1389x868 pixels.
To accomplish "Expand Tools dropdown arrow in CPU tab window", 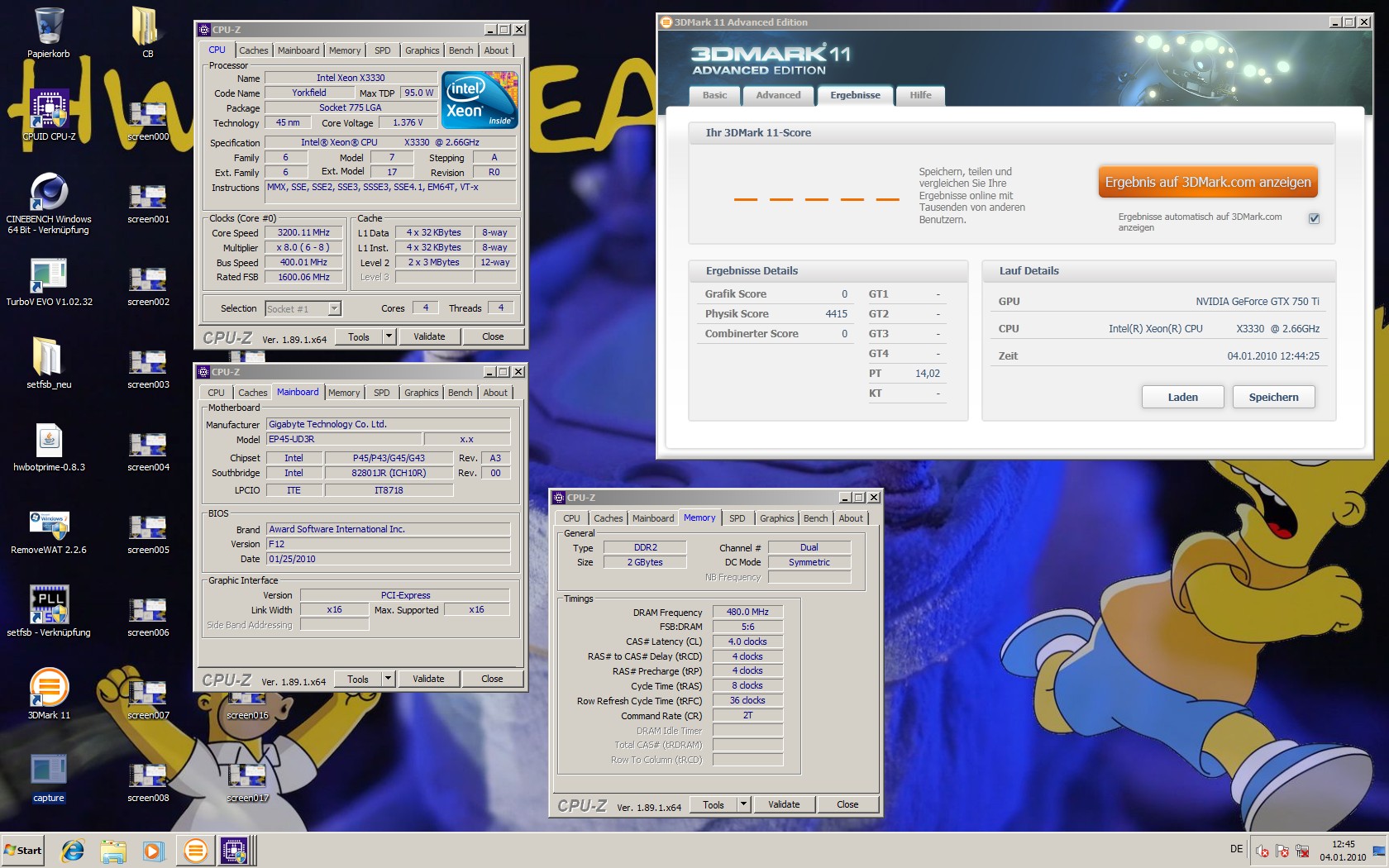I will coord(389,336).
